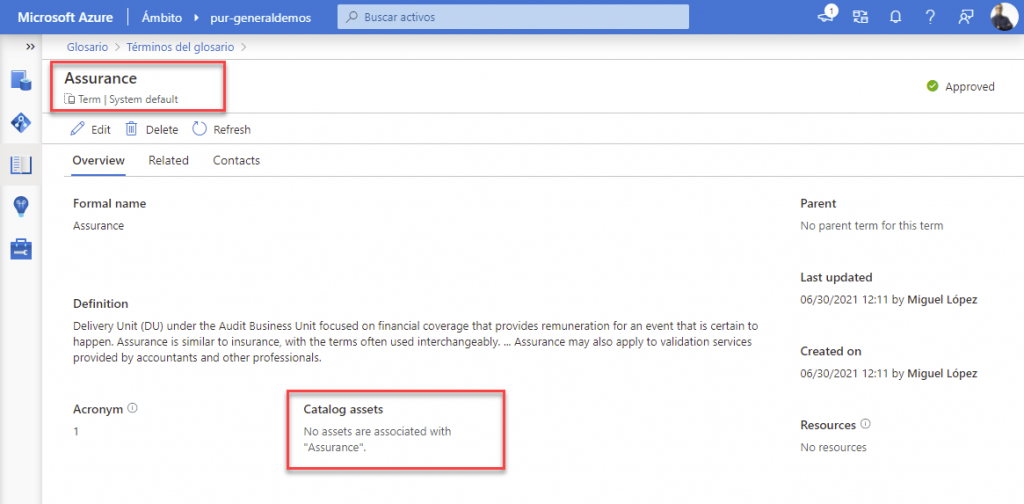
Task: Open the feedback person icon
Action: 965,17
